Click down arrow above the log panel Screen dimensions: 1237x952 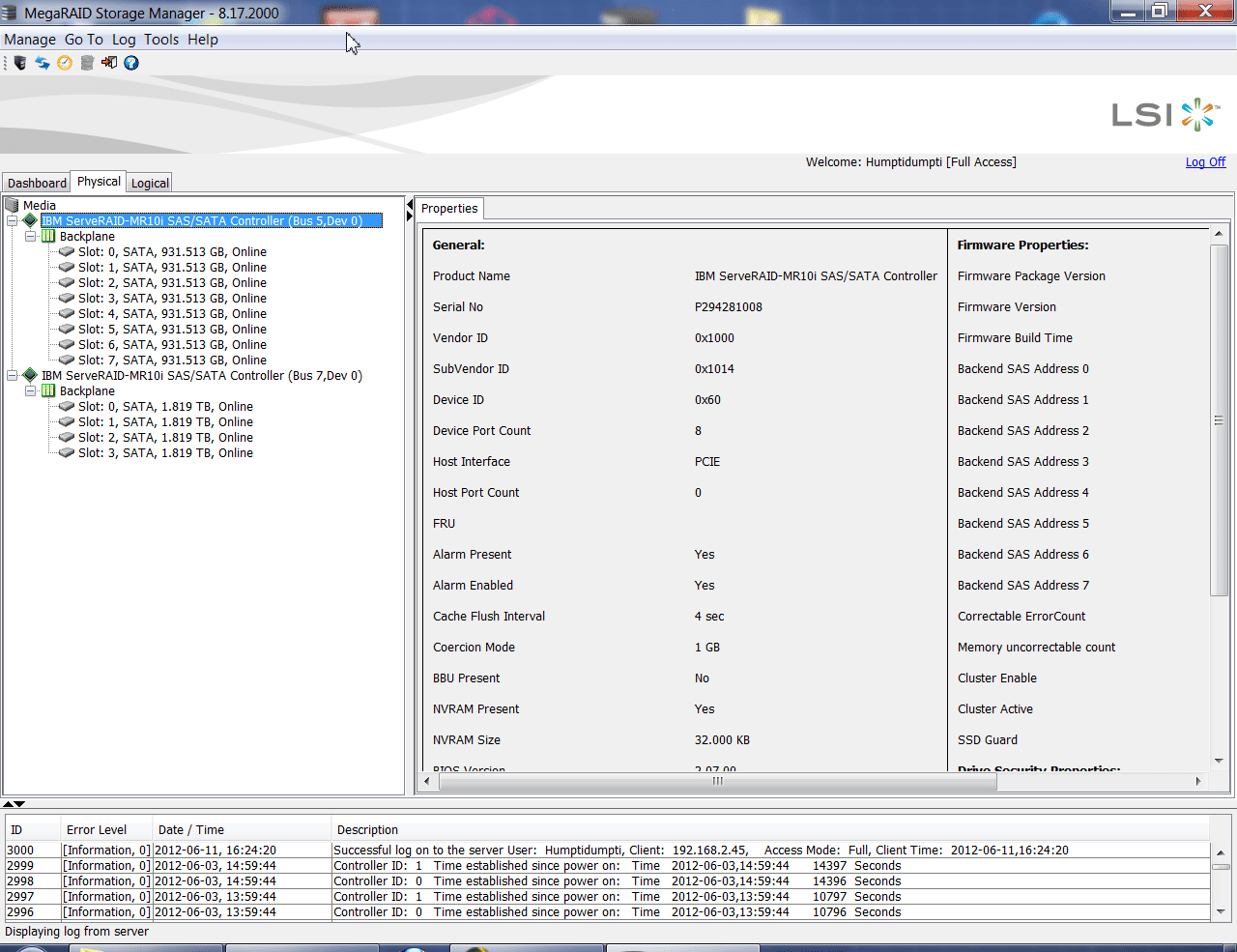[x=19, y=804]
